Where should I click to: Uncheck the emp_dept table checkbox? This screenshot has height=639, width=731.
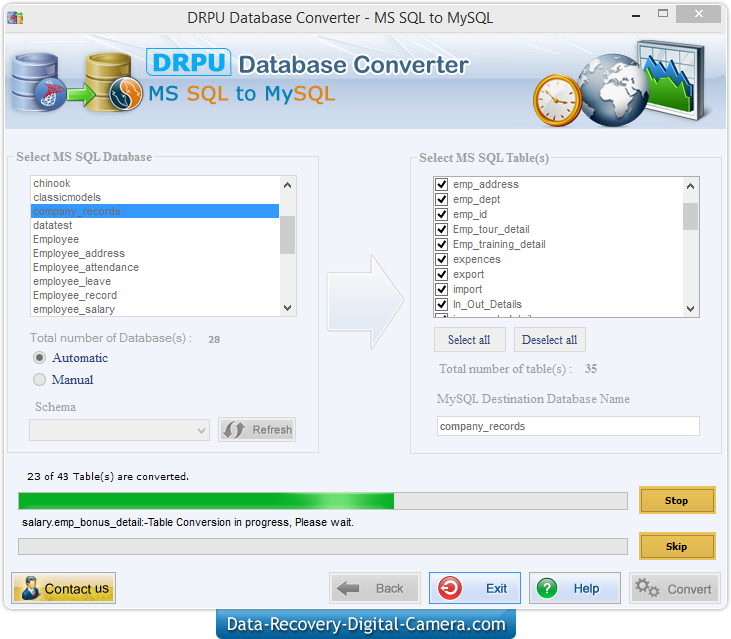pos(441,199)
